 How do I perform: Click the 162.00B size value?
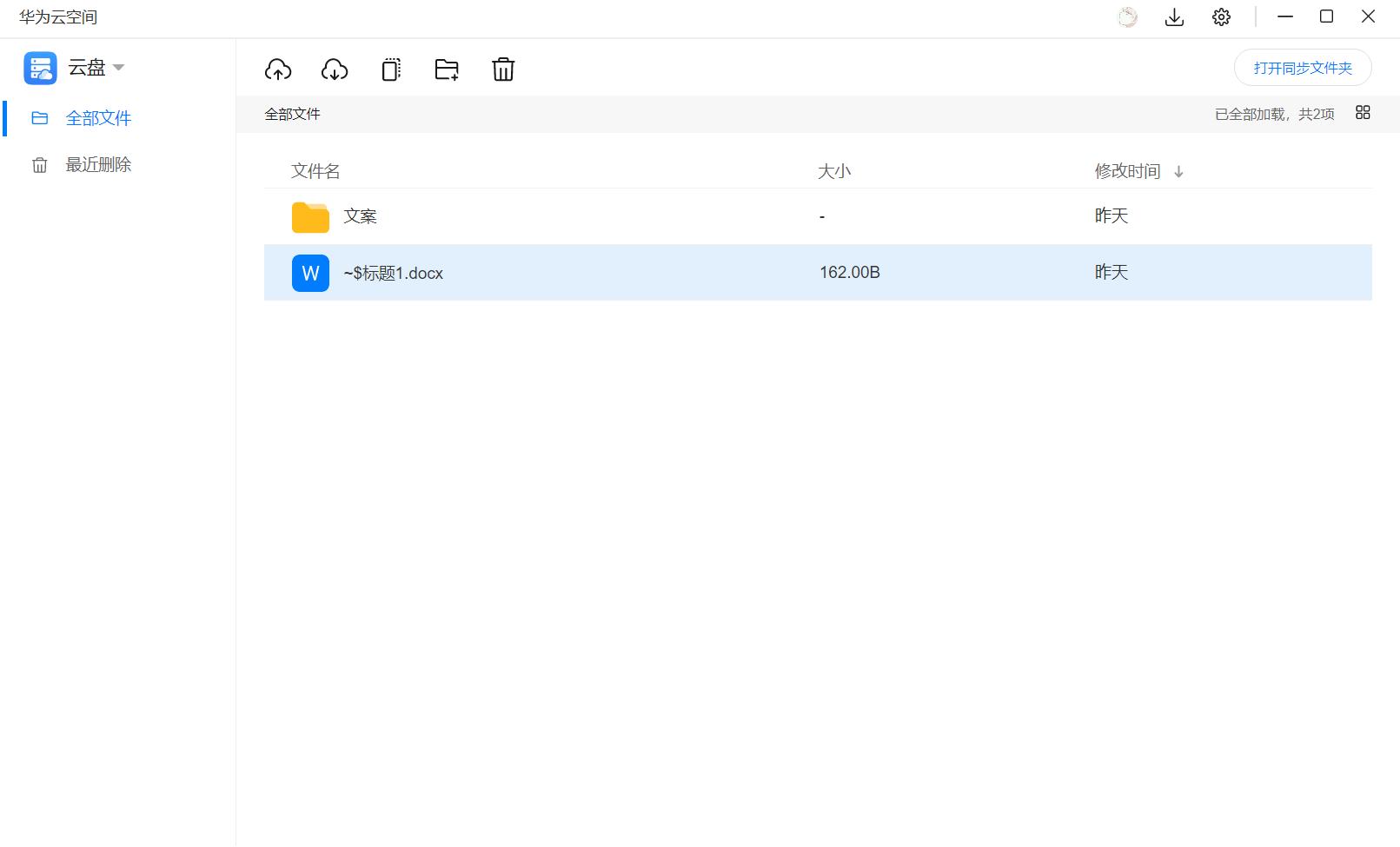tap(850, 273)
